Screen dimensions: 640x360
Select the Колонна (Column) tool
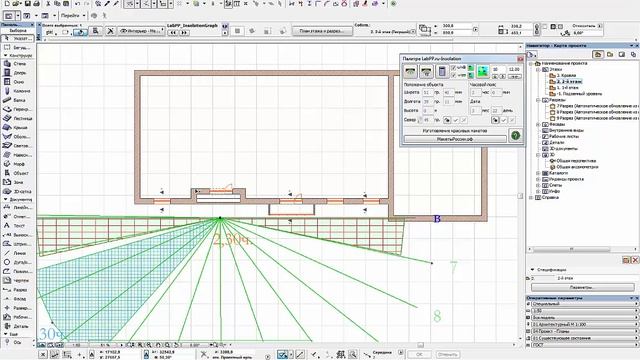coord(16,91)
